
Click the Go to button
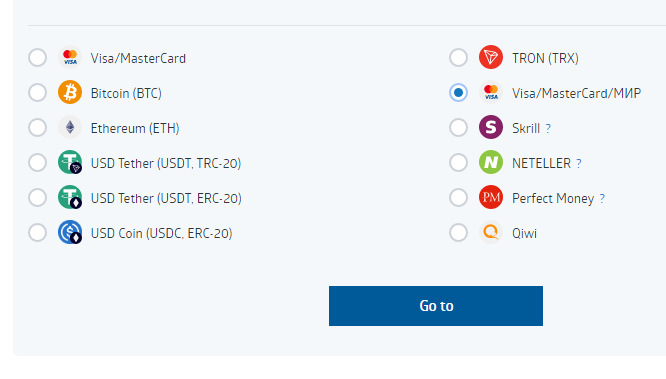click(436, 306)
